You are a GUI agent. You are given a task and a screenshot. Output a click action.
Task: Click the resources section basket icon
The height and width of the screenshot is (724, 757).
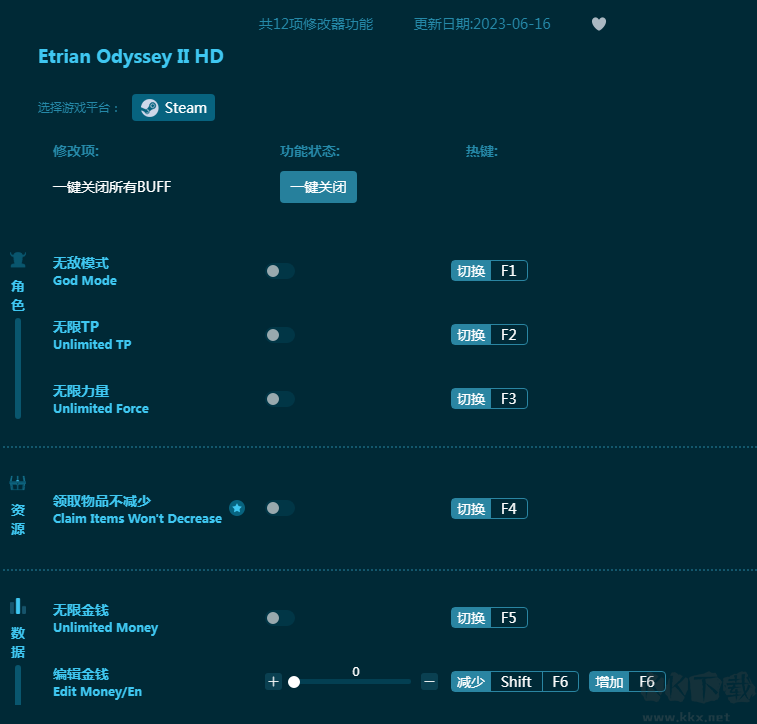[18, 483]
